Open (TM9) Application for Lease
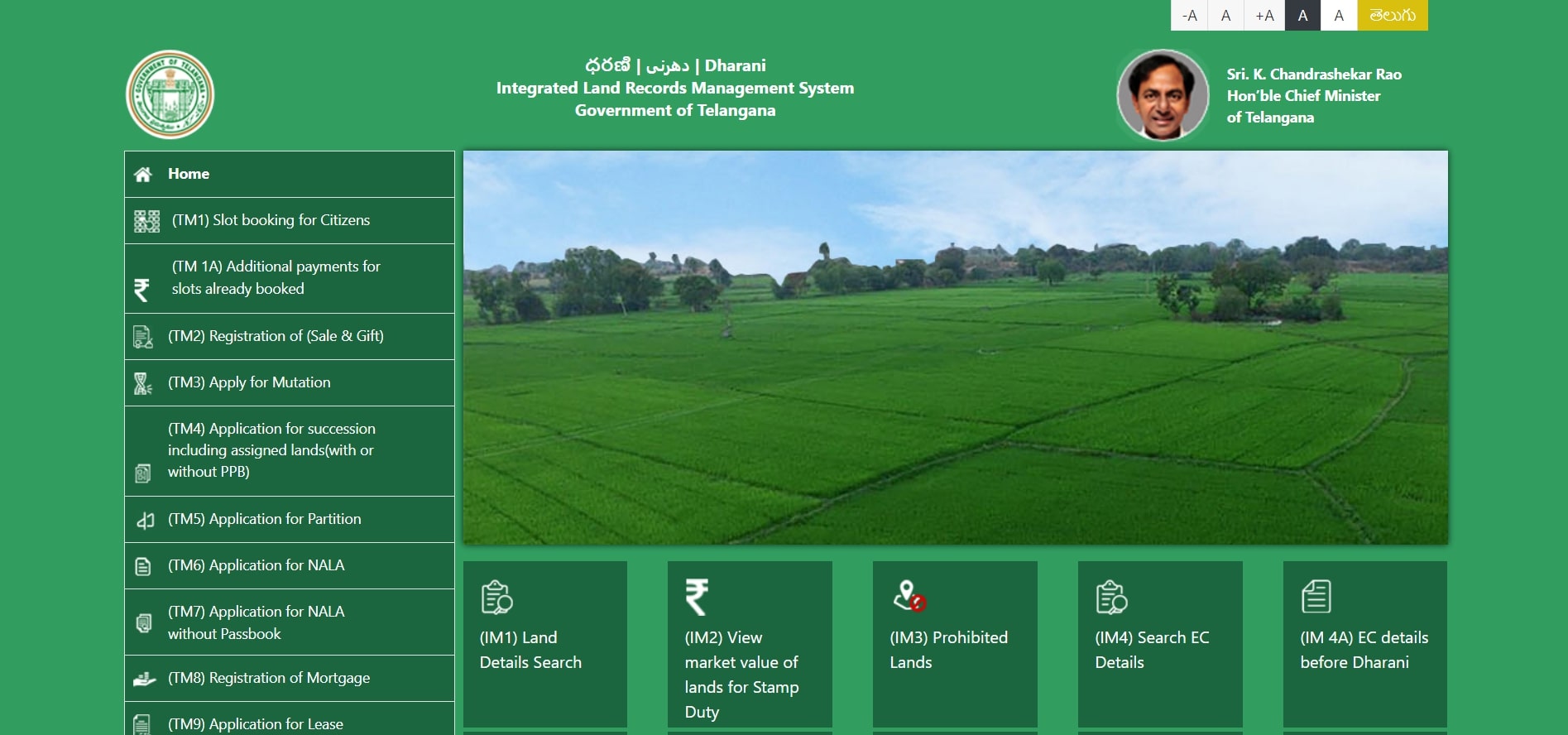Screen dimensions: 1568x735 pos(290,718)
